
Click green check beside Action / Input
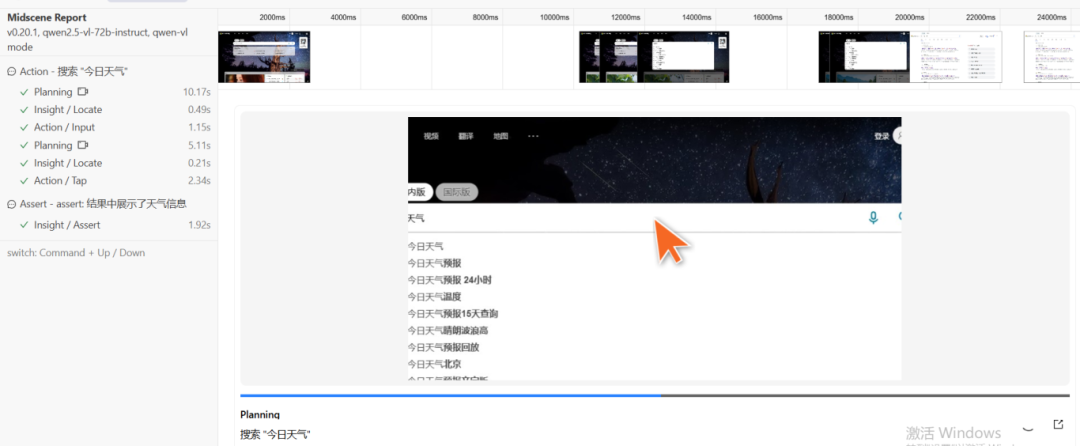(25, 127)
